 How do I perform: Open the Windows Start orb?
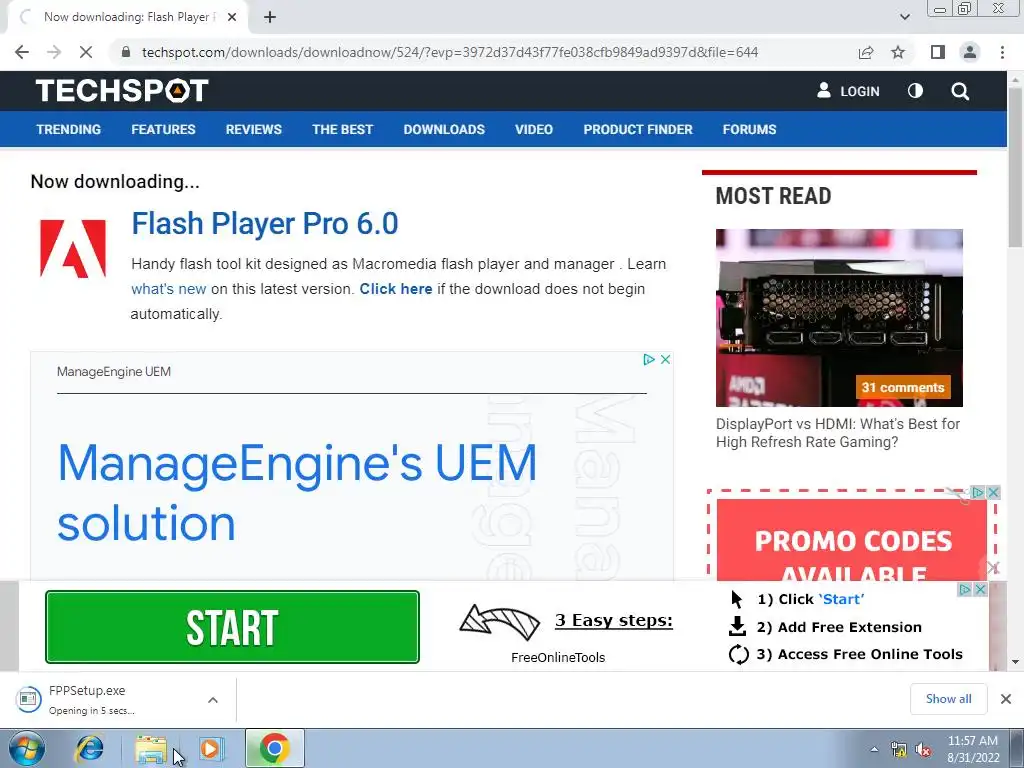[x=27, y=748]
